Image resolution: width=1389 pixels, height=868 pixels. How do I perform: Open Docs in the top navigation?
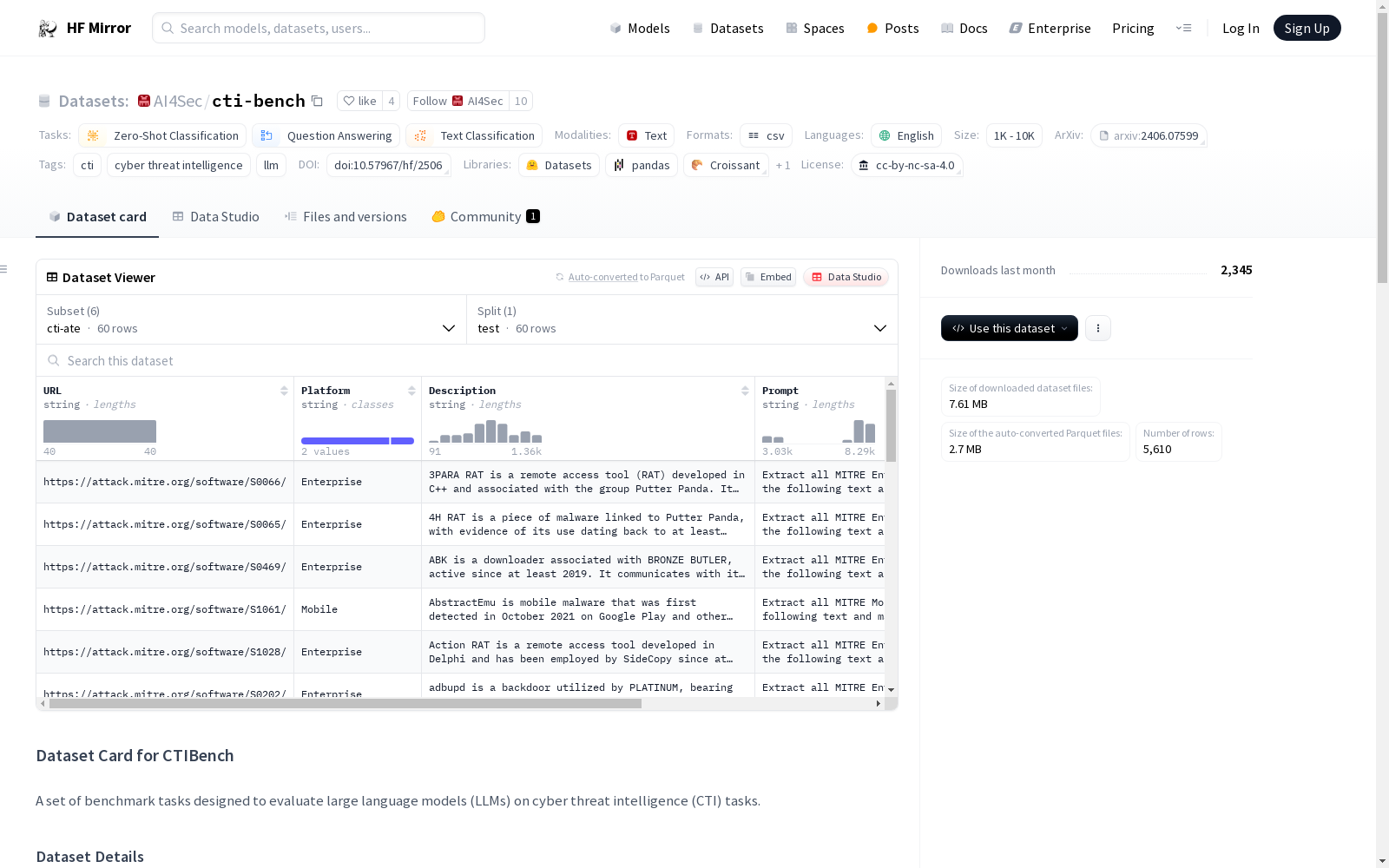pos(964,29)
